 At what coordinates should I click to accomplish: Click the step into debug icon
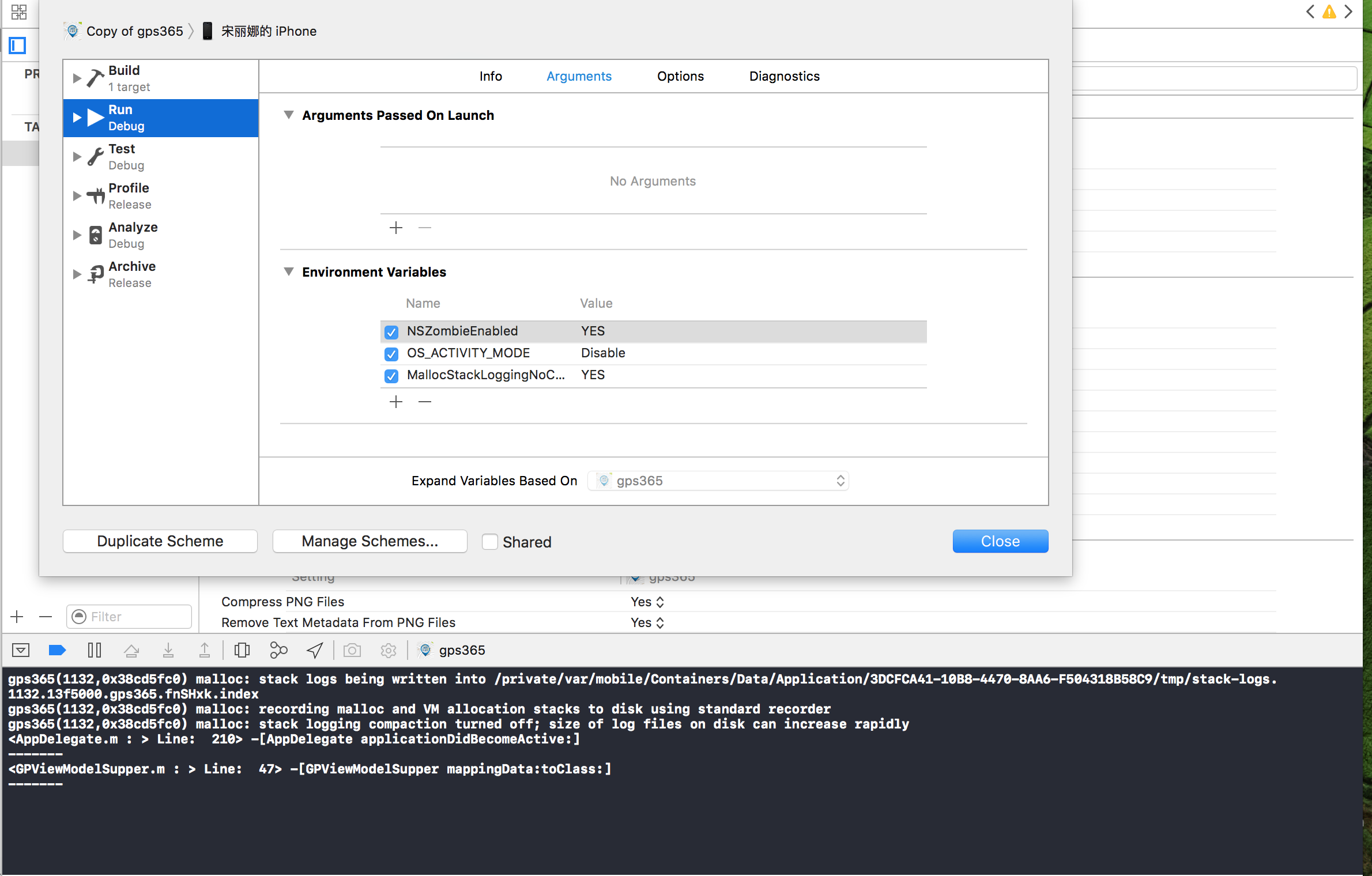click(x=168, y=650)
